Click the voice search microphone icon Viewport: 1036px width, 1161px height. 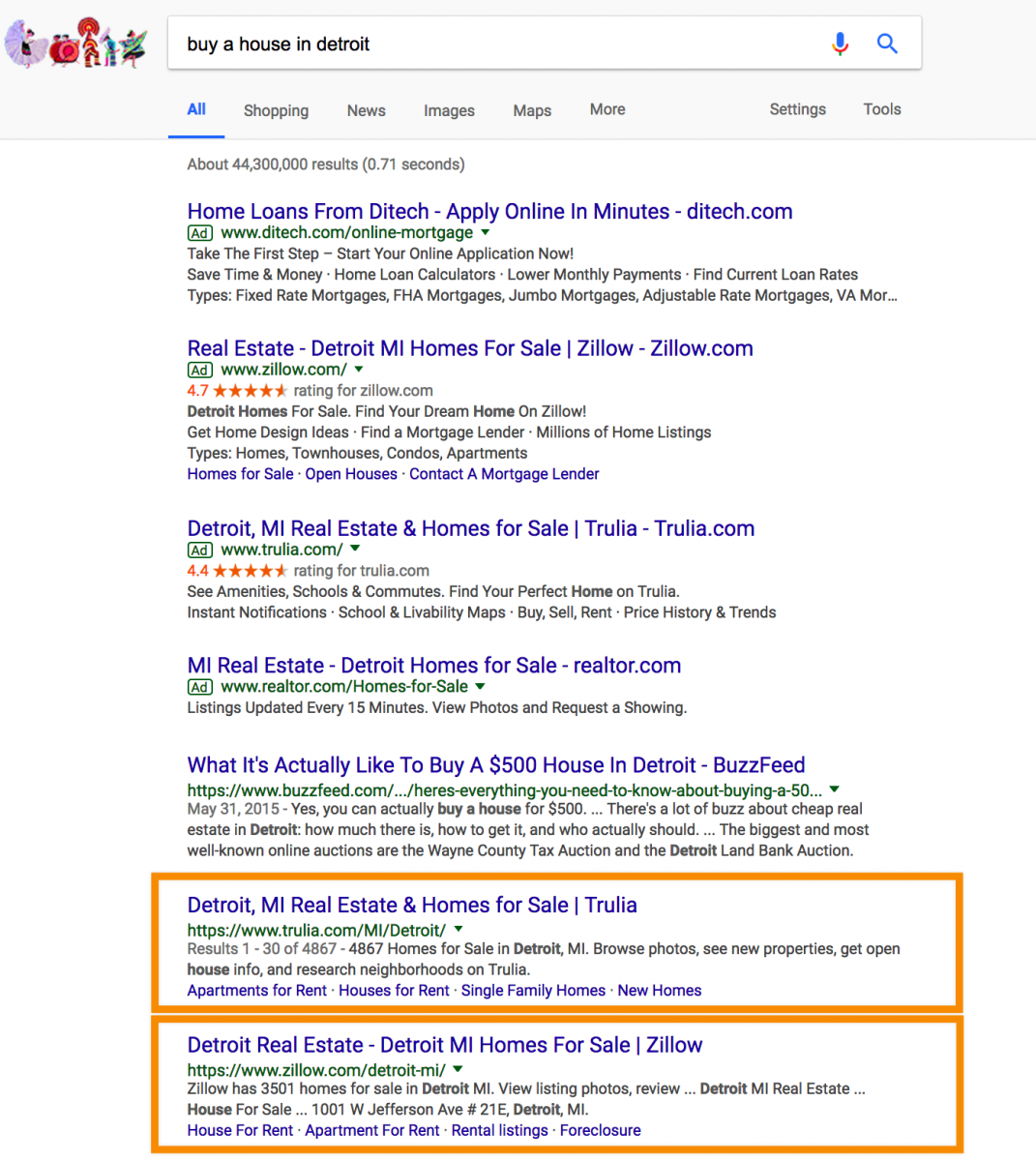click(840, 44)
